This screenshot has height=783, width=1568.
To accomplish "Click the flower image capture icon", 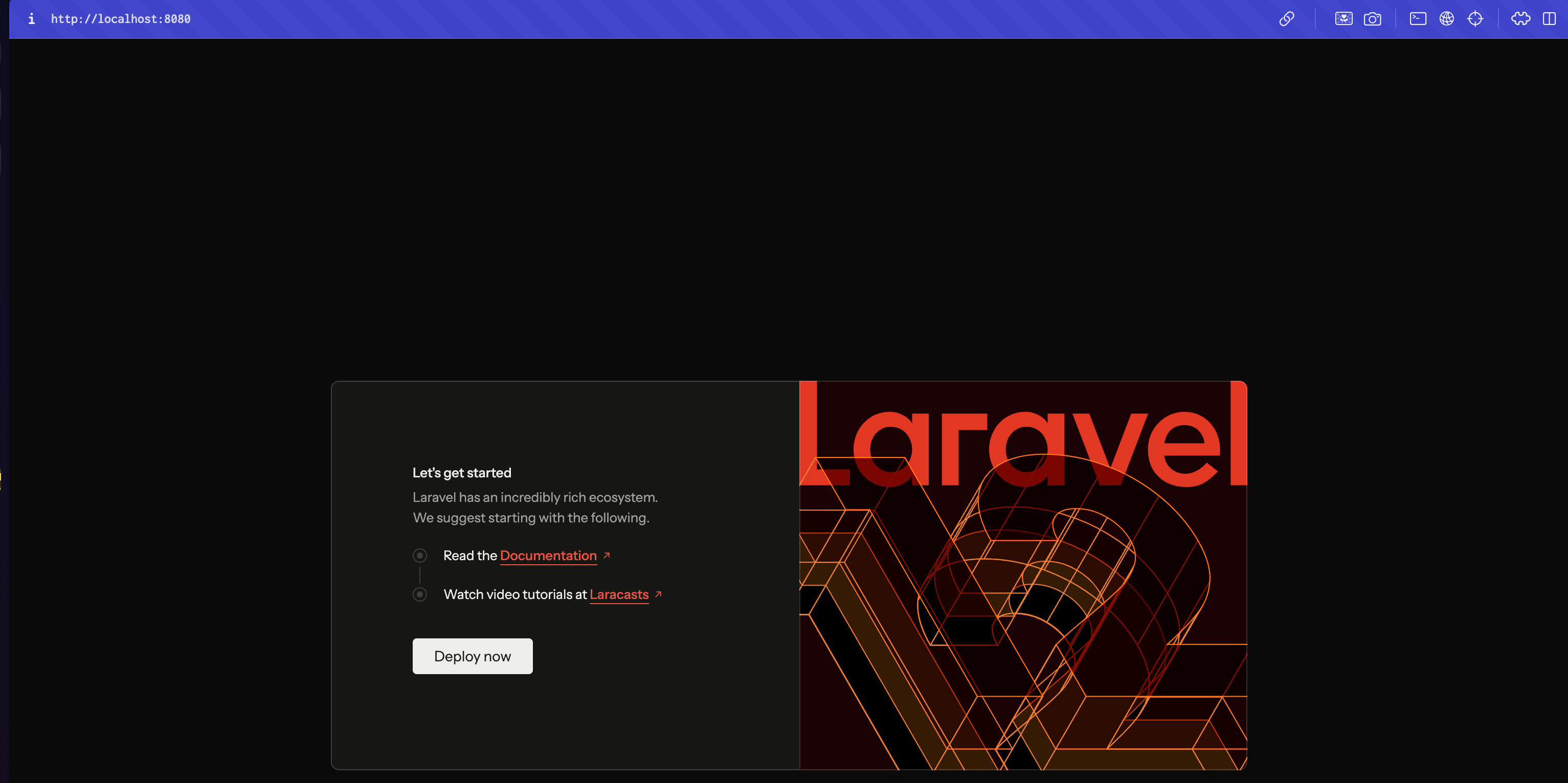I will pyautogui.click(x=1343, y=19).
